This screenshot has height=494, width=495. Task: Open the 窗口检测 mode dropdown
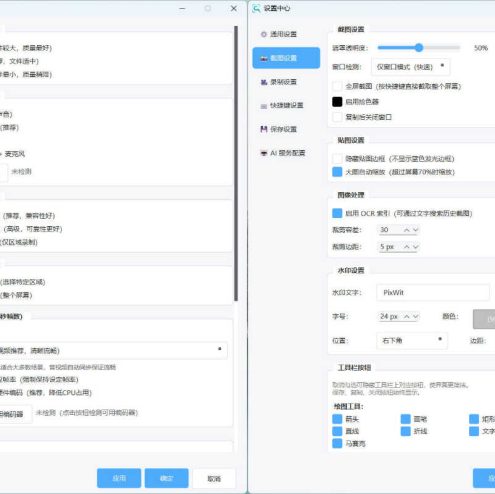pos(411,67)
